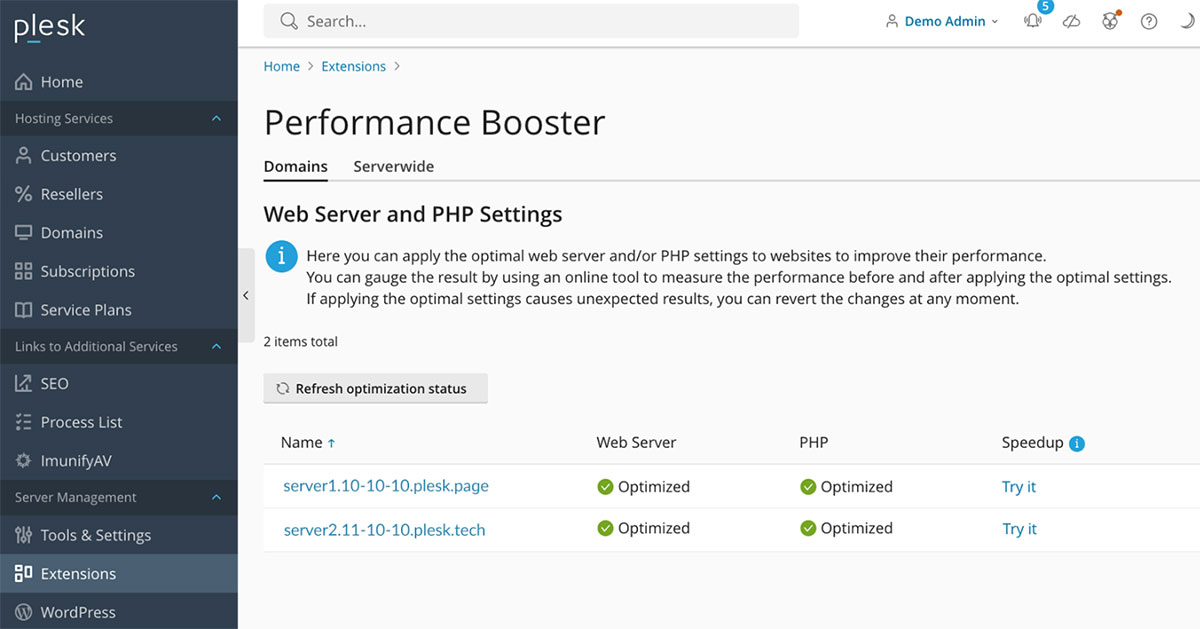The height and width of the screenshot is (629, 1200).
Task: Click into the Search field
Action: click(531, 21)
